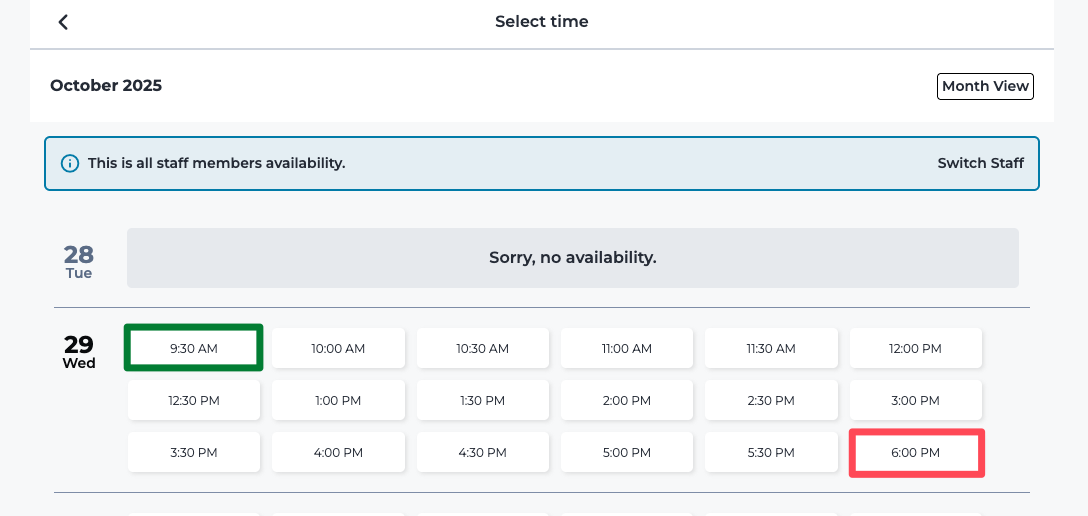Switch to Month View
The height and width of the screenshot is (516, 1088).
pos(985,86)
